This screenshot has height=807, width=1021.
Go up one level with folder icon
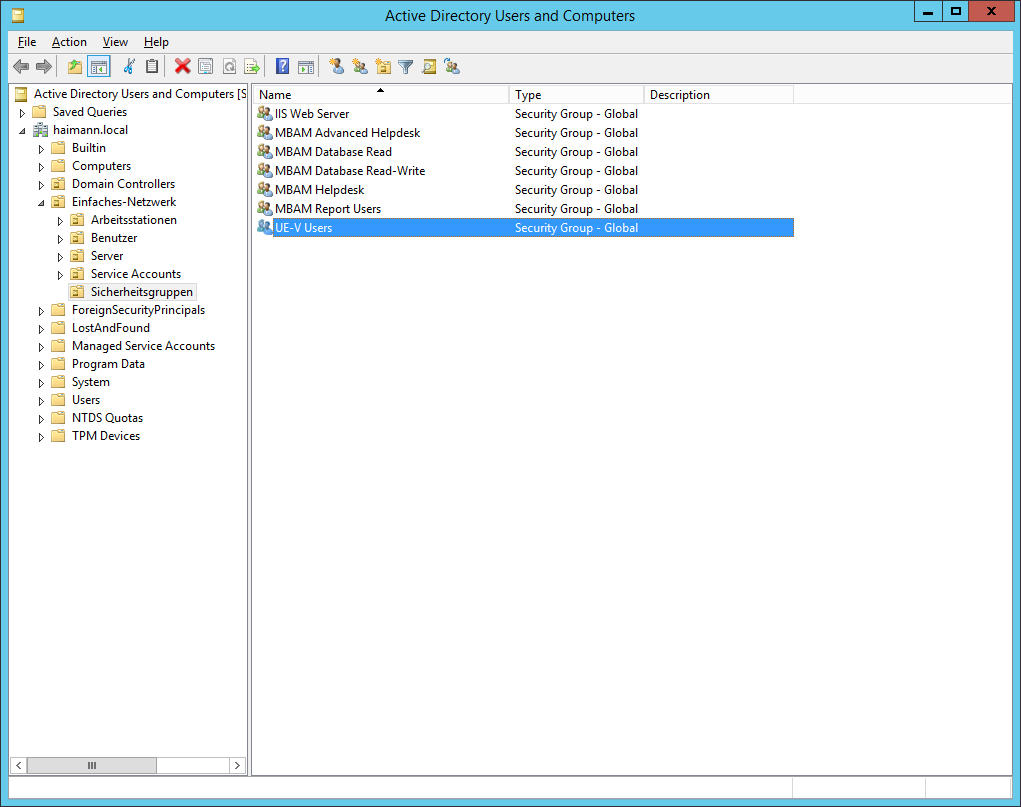point(75,66)
